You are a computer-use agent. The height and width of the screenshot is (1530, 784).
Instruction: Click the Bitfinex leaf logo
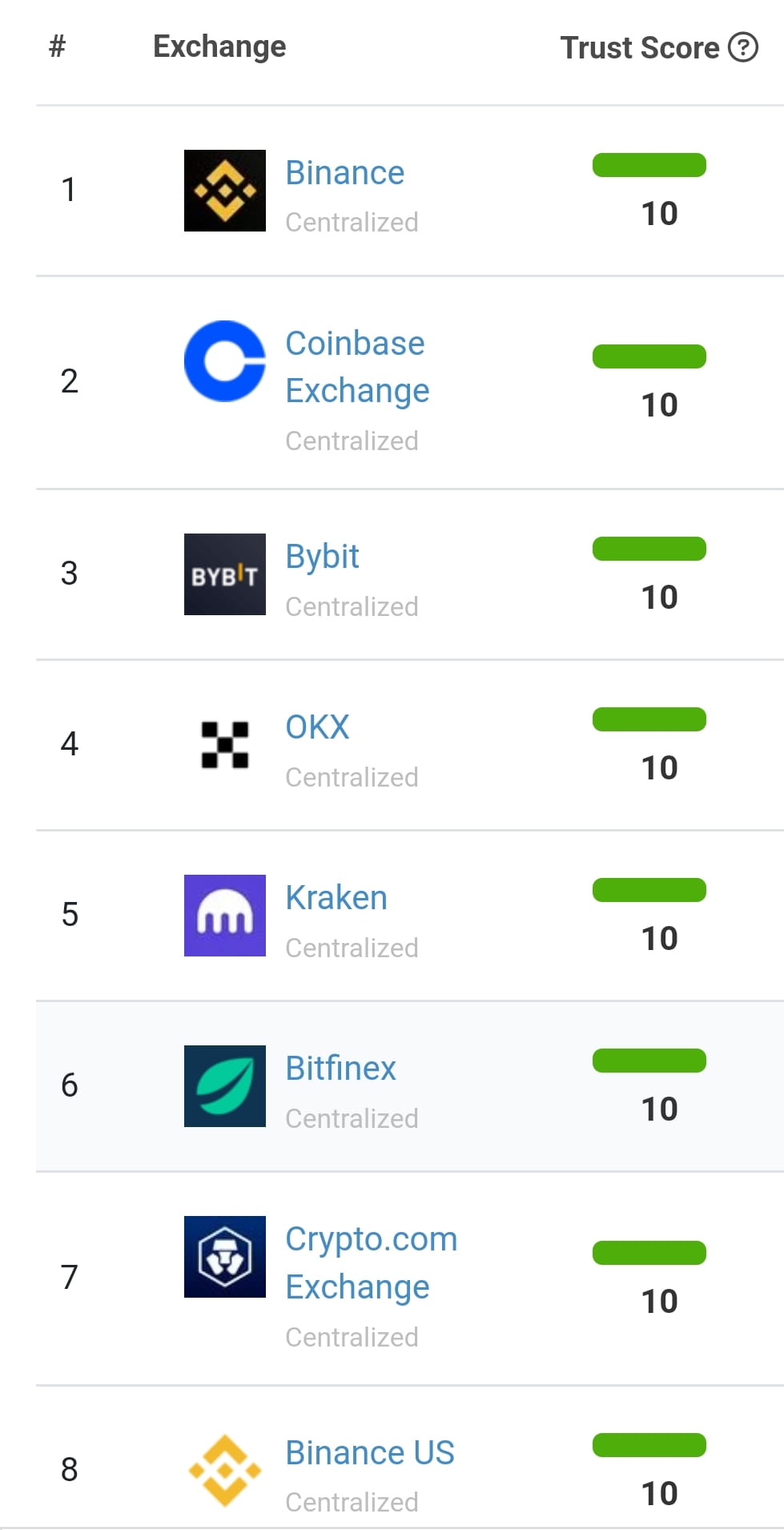[x=225, y=1086]
